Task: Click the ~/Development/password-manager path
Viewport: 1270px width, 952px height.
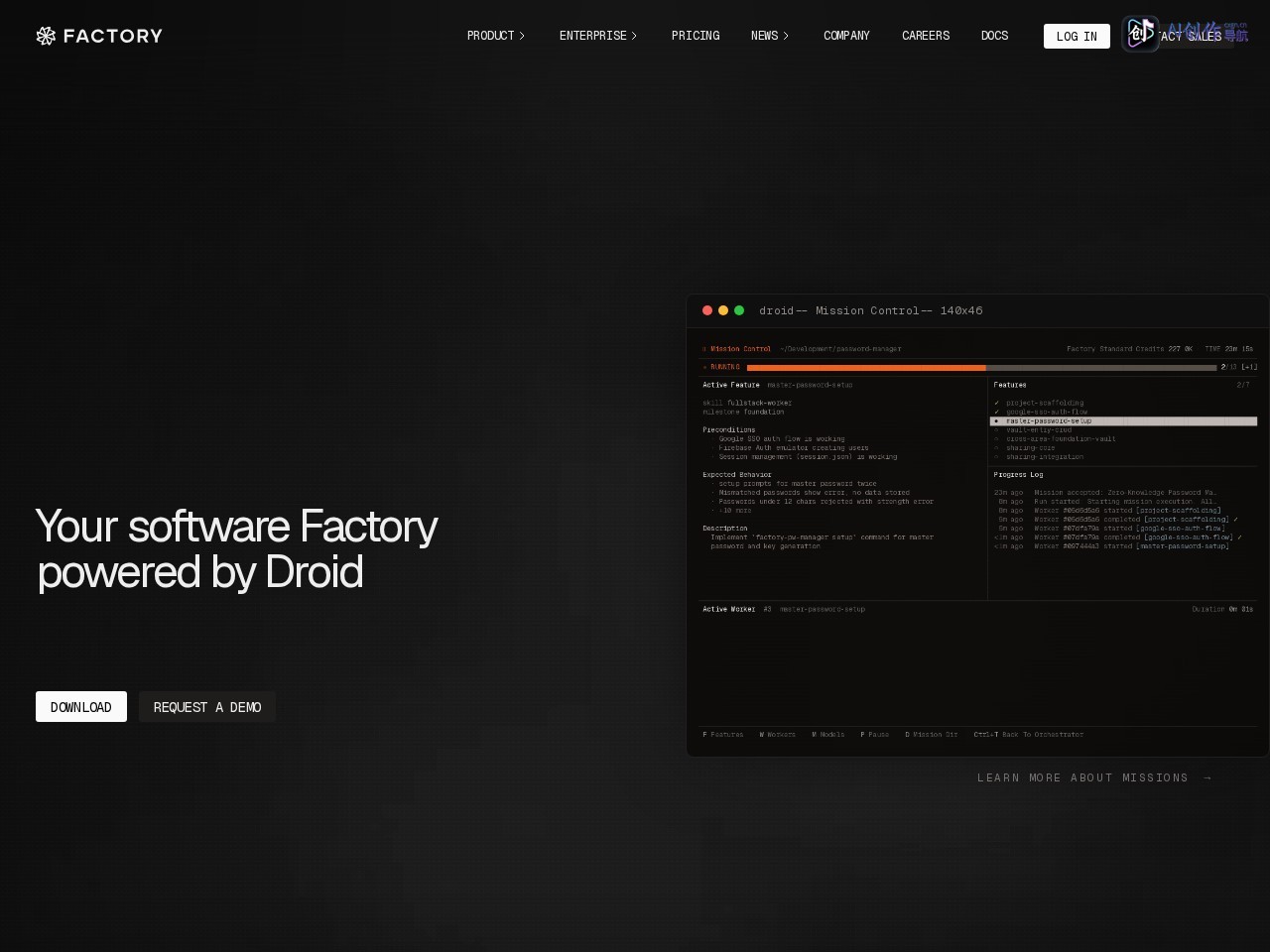Action: click(840, 349)
